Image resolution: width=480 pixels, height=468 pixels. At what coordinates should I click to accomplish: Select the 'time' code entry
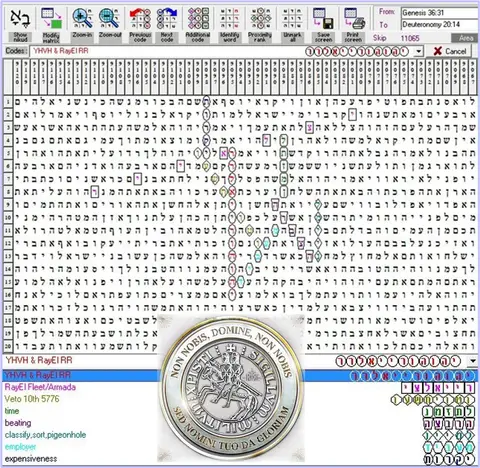12,411
